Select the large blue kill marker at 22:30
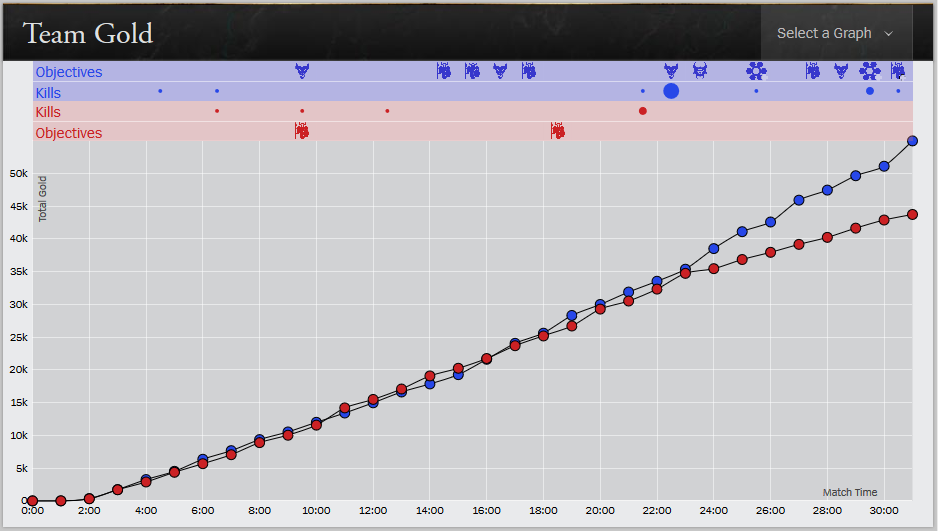The width and height of the screenshot is (938, 531). coord(671,91)
